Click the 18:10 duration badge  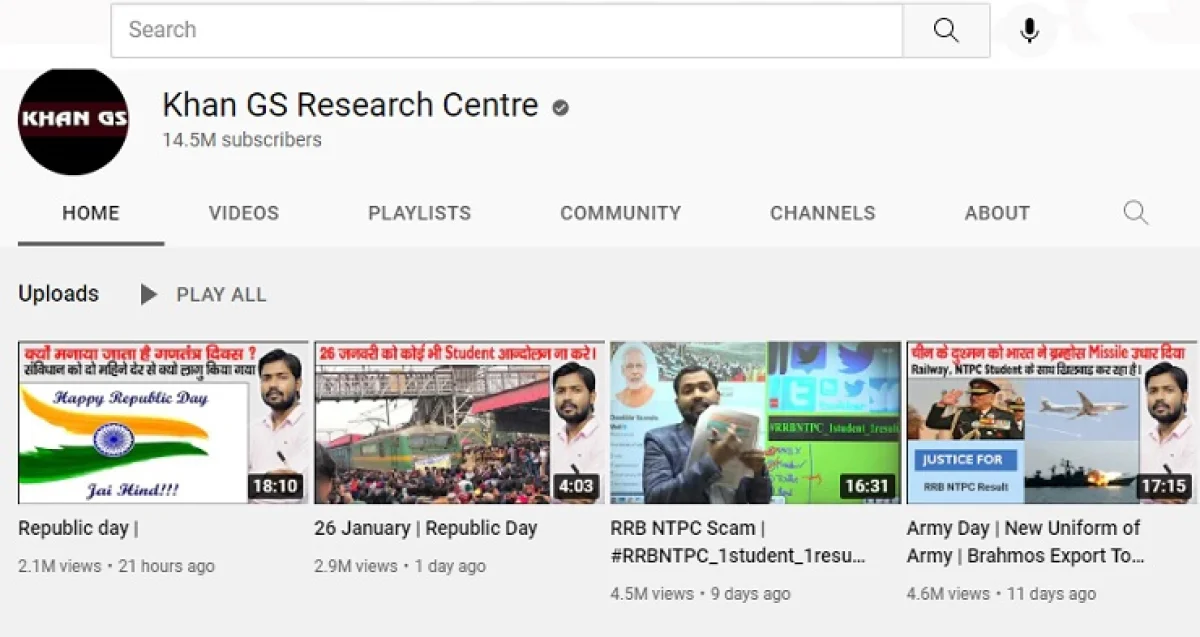(x=275, y=486)
